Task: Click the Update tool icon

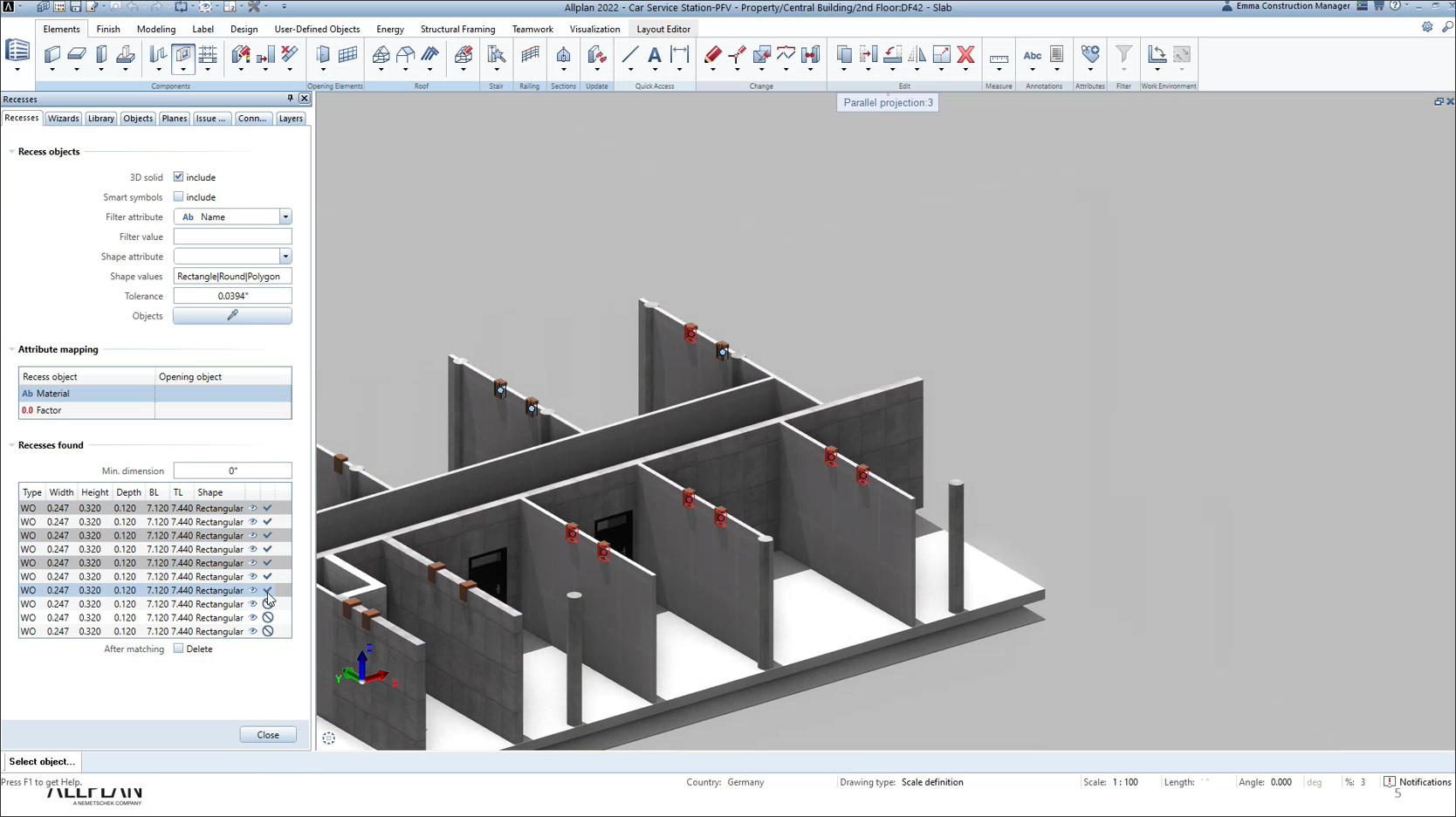Action: 597,54
